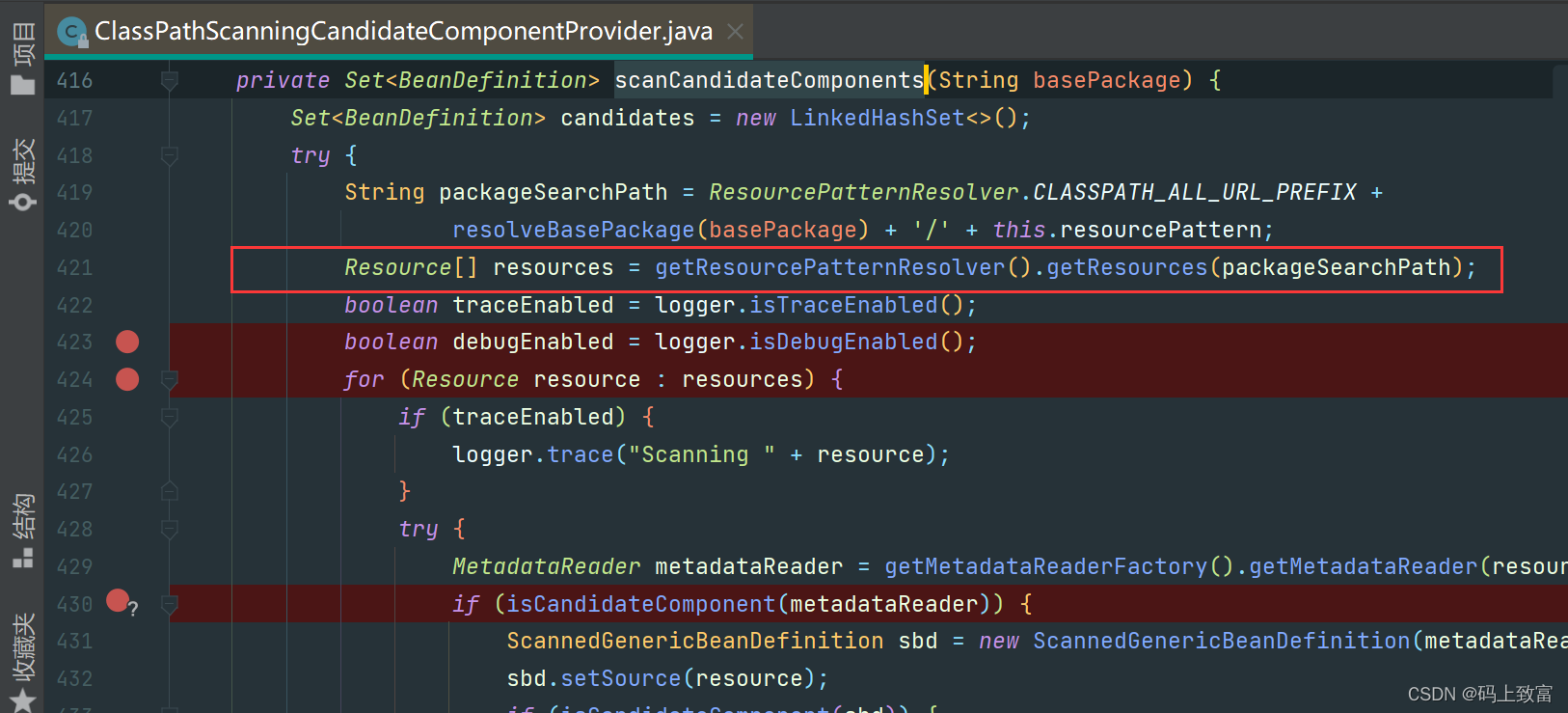Click the ResourcePatternResolver class reference
Image resolution: width=1568 pixels, height=713 pixels.
(x=864, y=192)
